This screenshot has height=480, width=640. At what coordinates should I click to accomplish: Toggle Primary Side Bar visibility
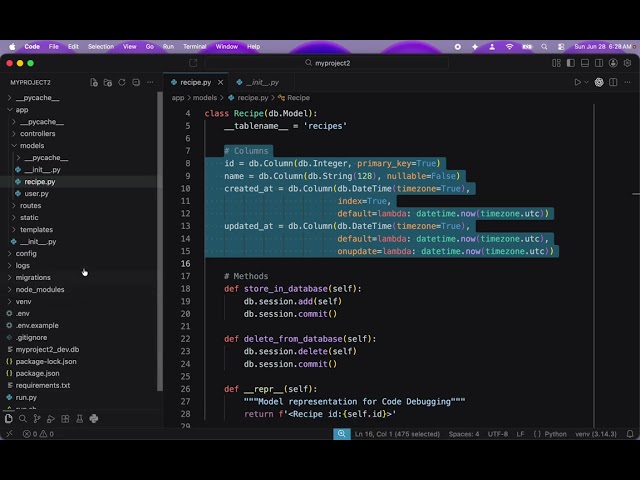571,63
